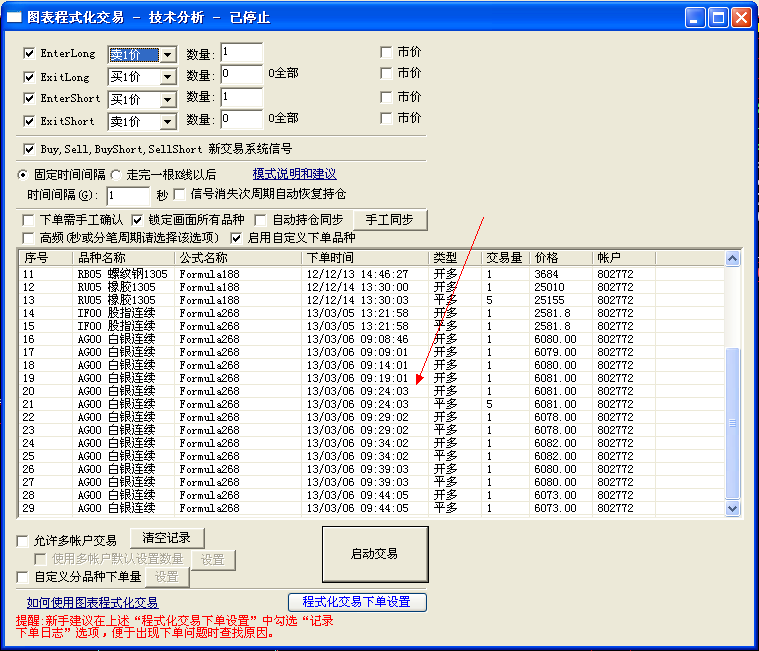This screenshot has height=651, width=759.
Task: Open the 模式说明和建议 link
Action: (x=294, y=174)
